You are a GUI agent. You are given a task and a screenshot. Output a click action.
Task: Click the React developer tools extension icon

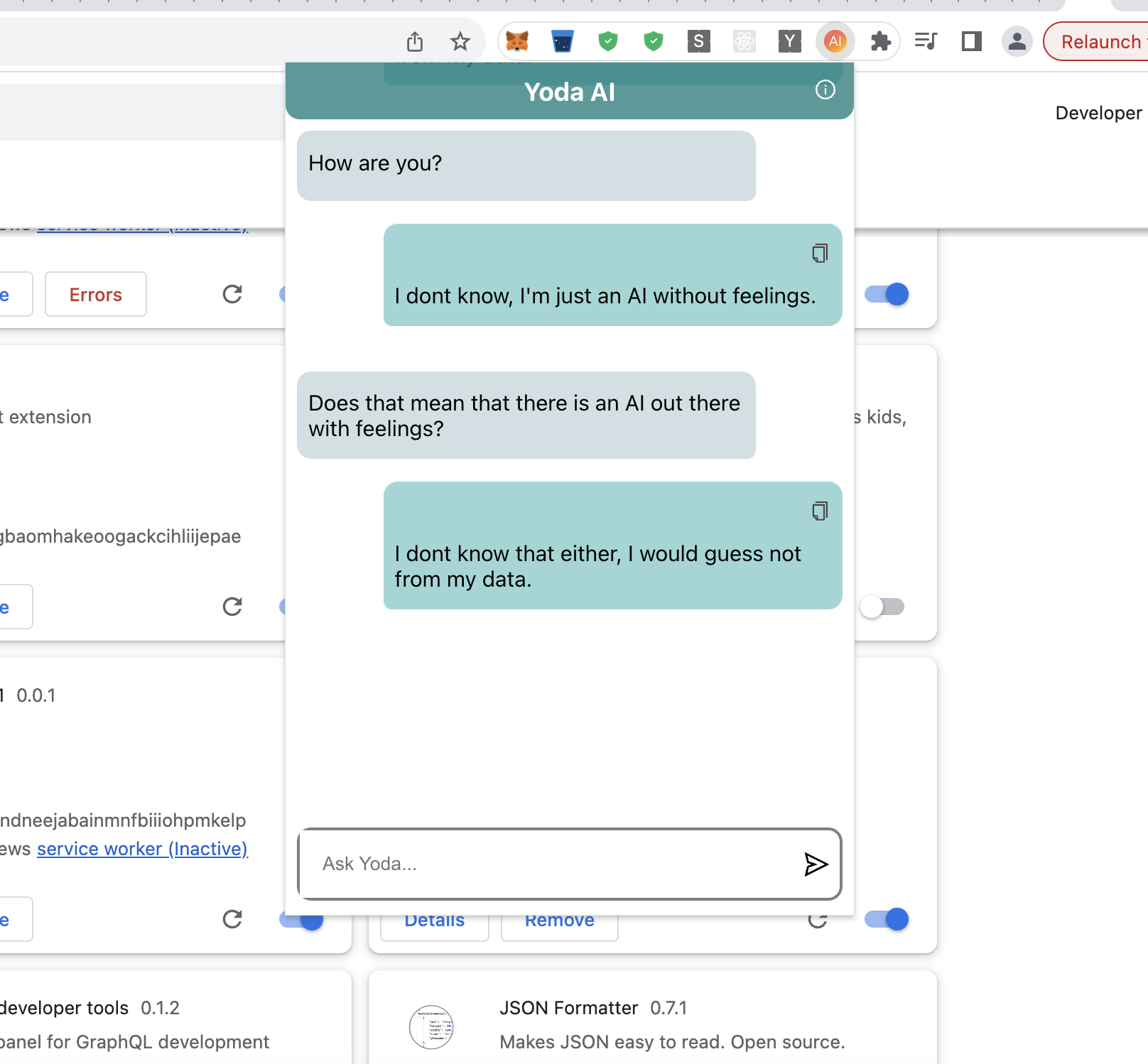[744, 42]
